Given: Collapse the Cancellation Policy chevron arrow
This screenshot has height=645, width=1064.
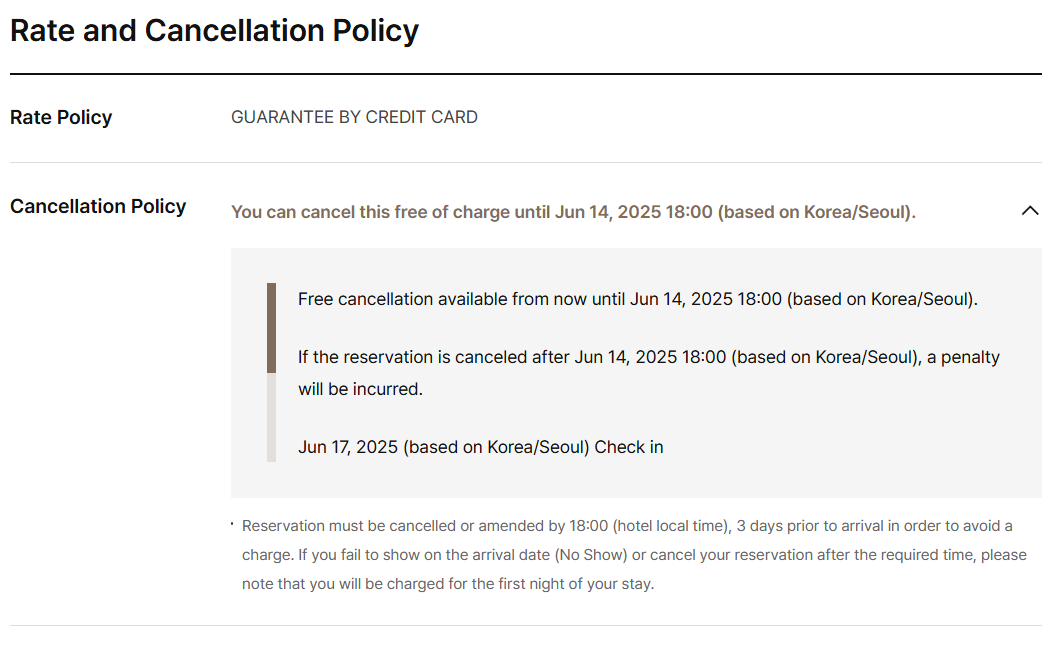Looking at the screenshot, I should pyautogui.click(x=1030, y=211).
